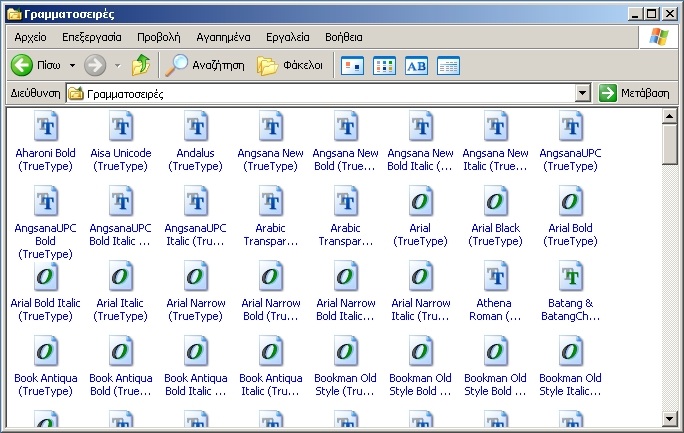
Task: Click the scrollbar down arrow
Action: pos(669,419)
